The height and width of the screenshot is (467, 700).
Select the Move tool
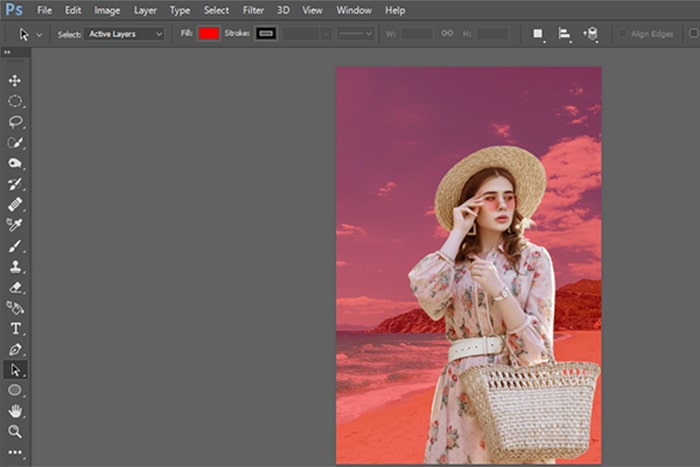coord(15,80)
